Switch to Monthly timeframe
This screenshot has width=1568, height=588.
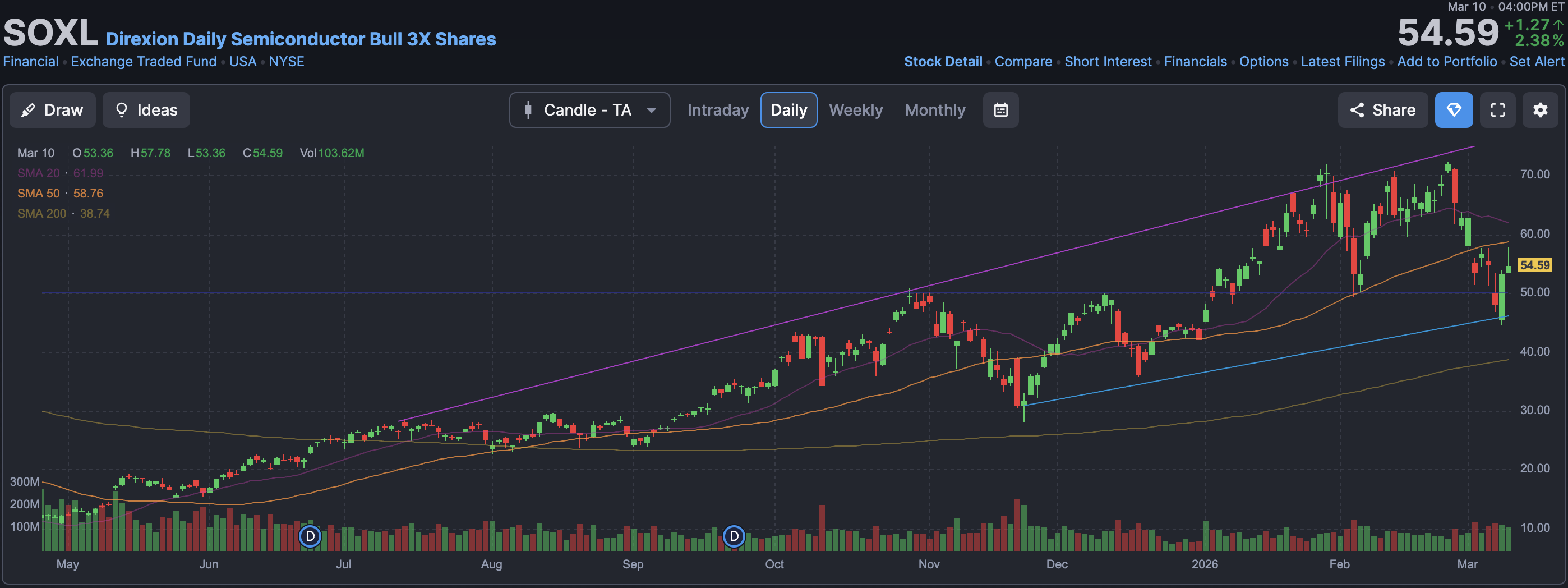tap(935, 110)
